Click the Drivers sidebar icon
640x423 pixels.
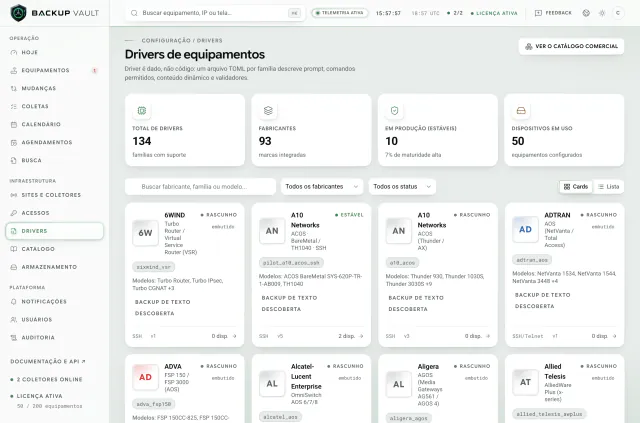click(13, 231)
